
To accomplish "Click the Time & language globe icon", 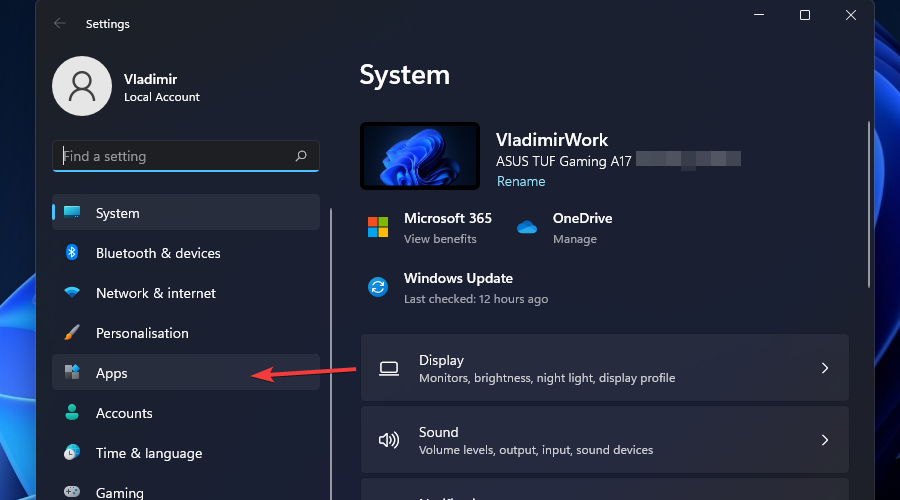I will click(72, 452).
